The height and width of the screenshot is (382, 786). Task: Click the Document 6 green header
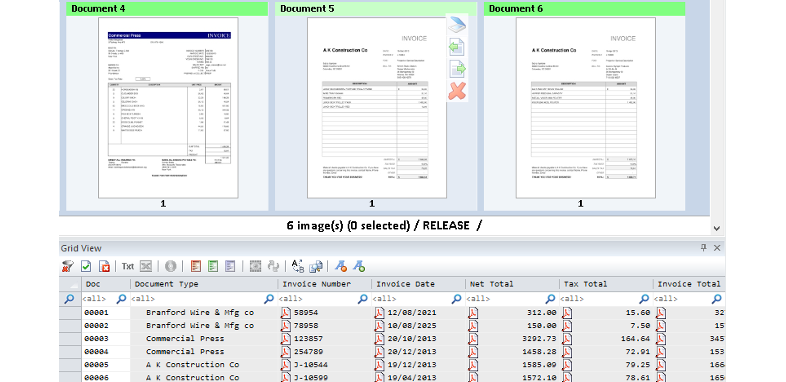[x=584, y=9]
